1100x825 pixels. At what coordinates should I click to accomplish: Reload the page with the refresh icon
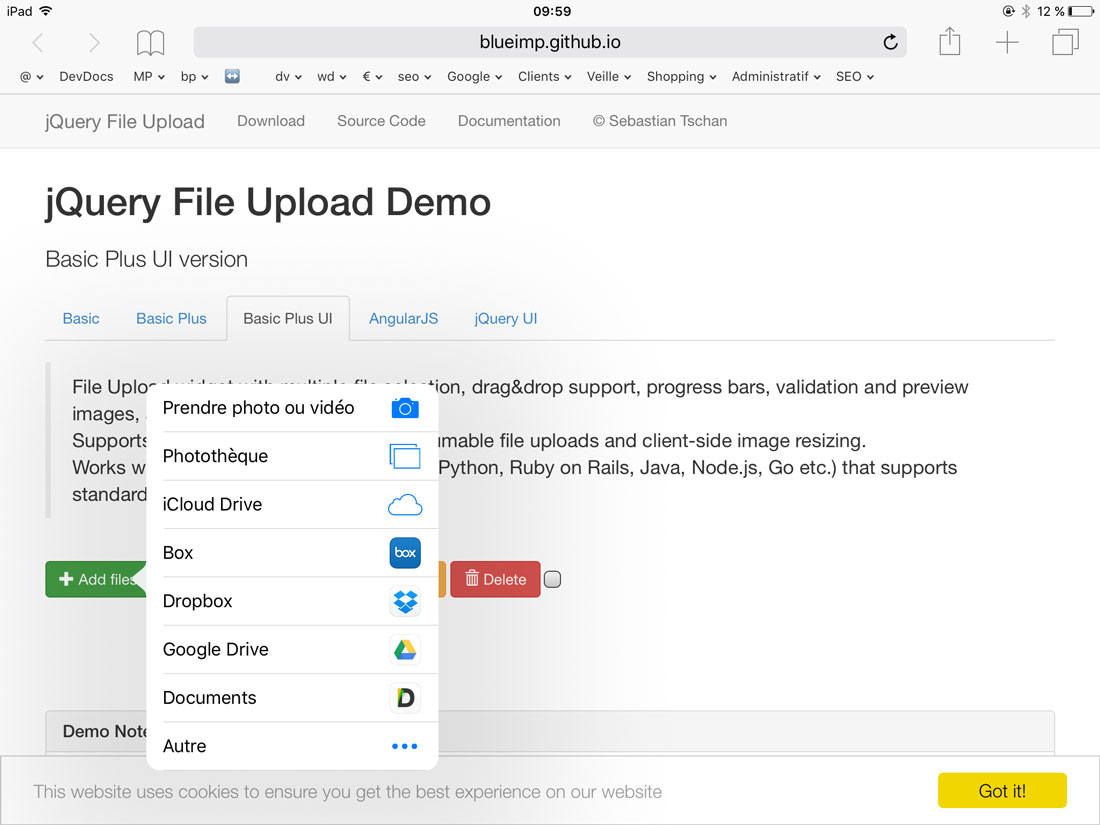click(890, 42)
